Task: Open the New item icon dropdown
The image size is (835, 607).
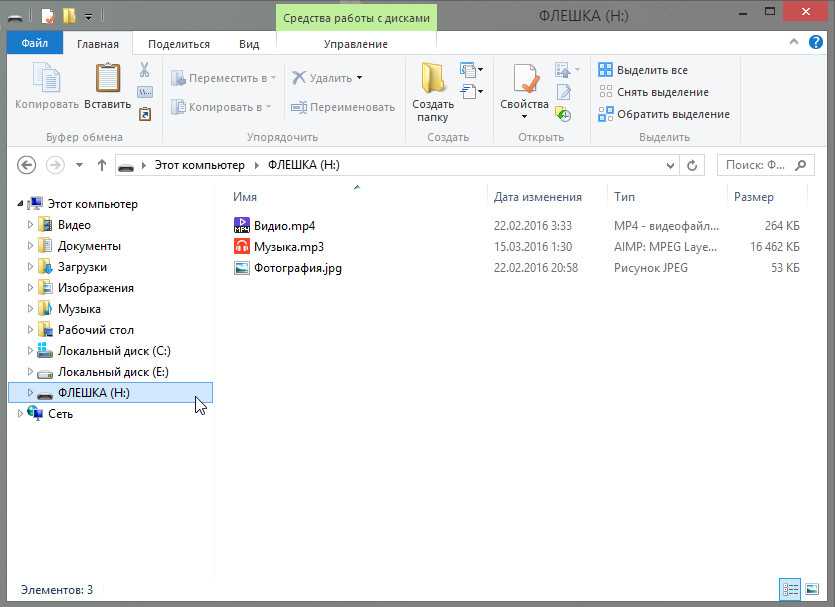Action: (x=471, y=70)
